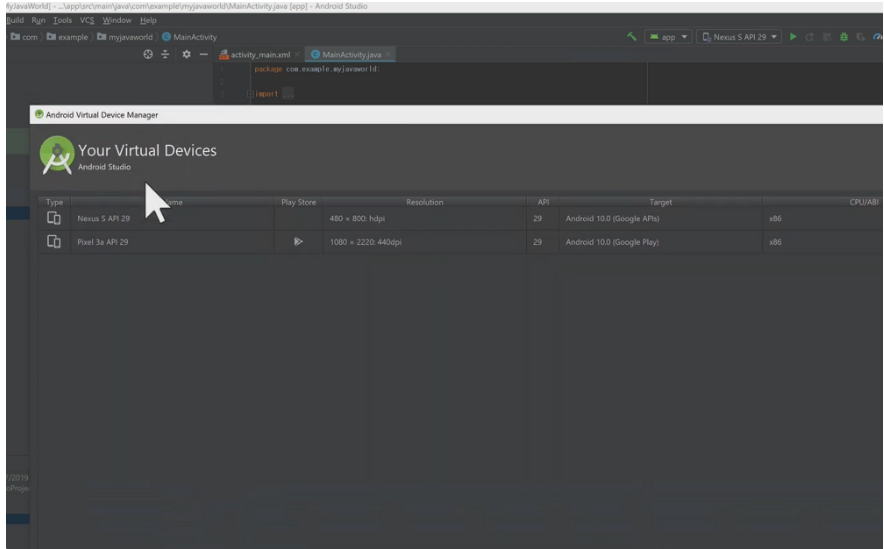Click the Make Project hammer icon
Image resolution: width=884 pixels, height=549 pixels.
click(x=631, y=37)
